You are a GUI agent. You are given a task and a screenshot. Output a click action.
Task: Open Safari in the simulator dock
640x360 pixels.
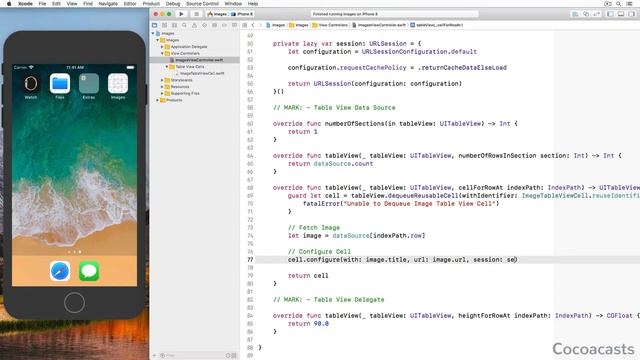click(60, 271)
